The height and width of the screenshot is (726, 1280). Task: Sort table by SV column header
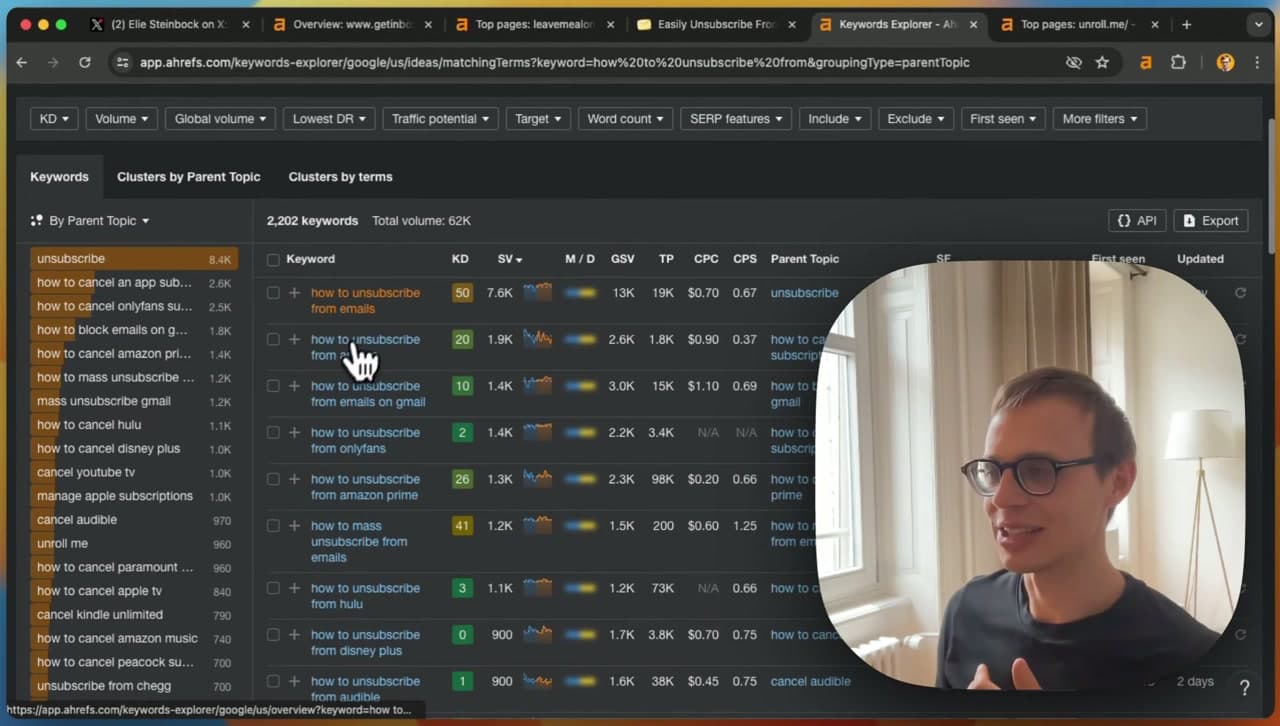coord(510,259)
